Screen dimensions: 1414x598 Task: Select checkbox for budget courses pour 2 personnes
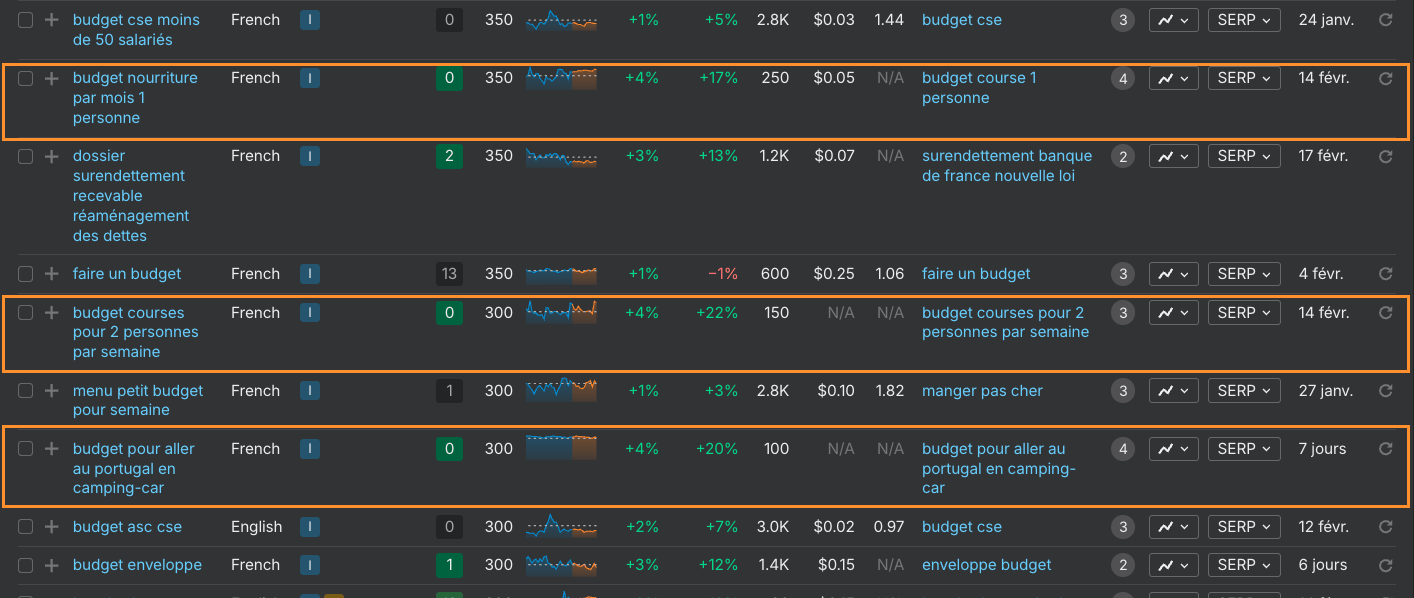tap(26, 313)
